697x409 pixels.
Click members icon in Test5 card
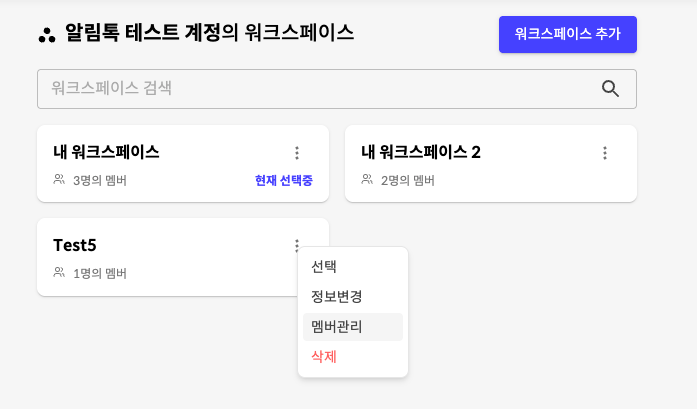tap(59, 273)
